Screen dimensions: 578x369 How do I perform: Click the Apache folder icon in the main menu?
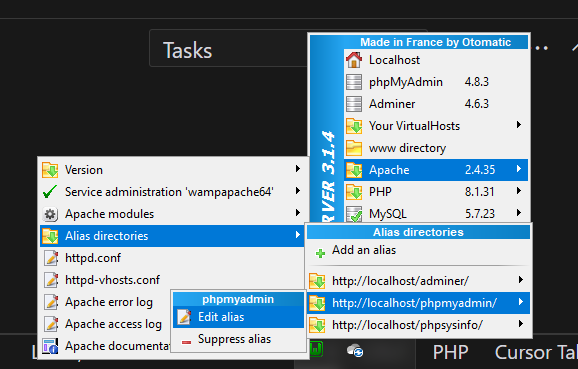click(x=354, y=170)
